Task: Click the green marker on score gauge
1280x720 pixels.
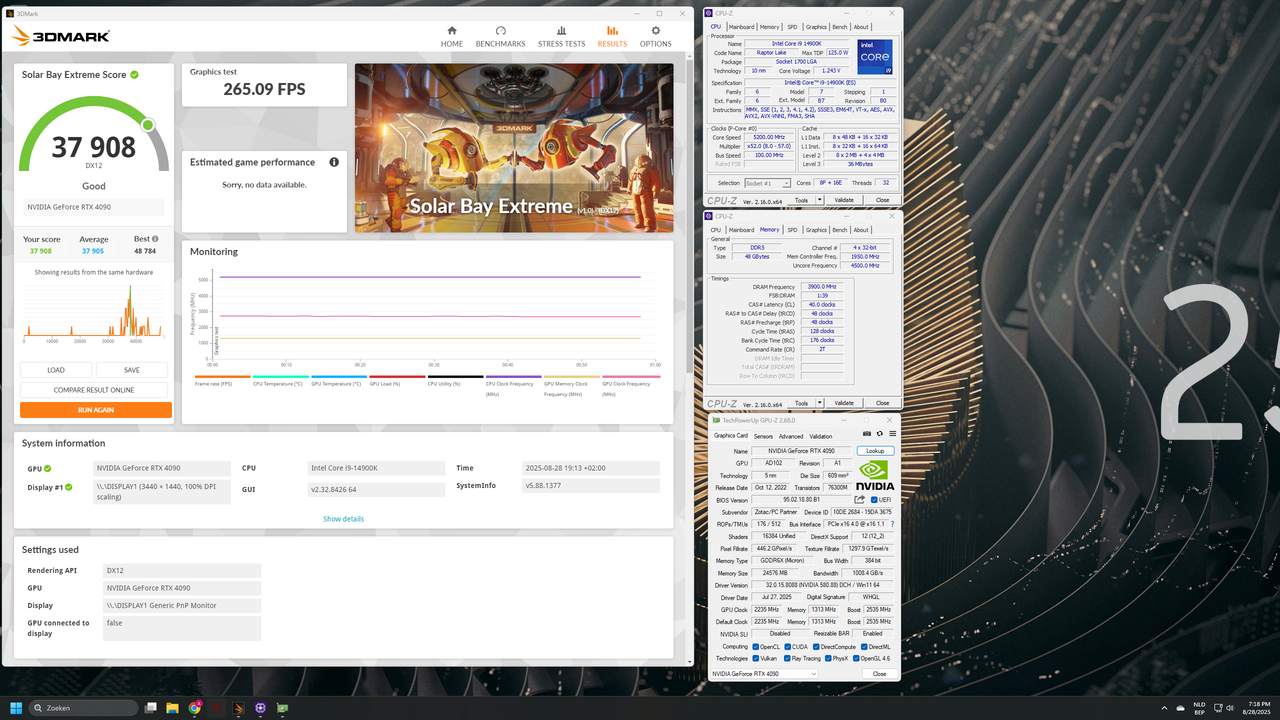Action: tap(148, 125)
